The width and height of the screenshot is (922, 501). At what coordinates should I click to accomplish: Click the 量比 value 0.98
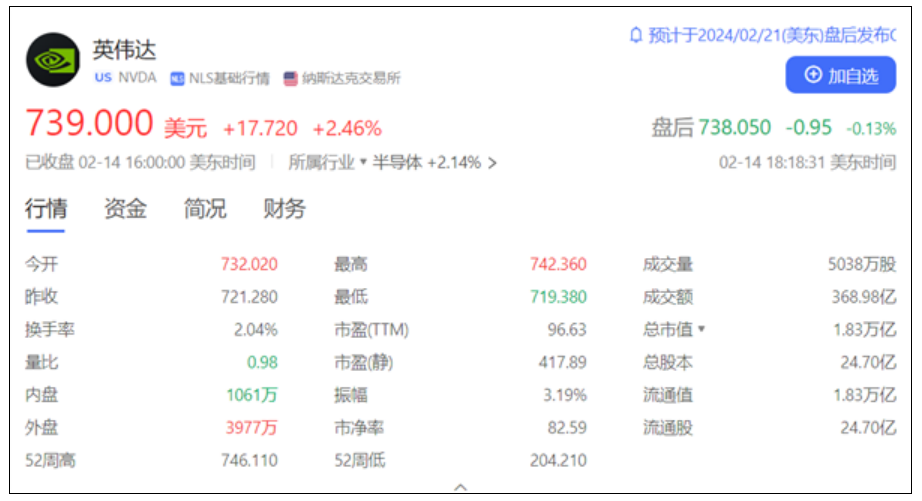262,362
